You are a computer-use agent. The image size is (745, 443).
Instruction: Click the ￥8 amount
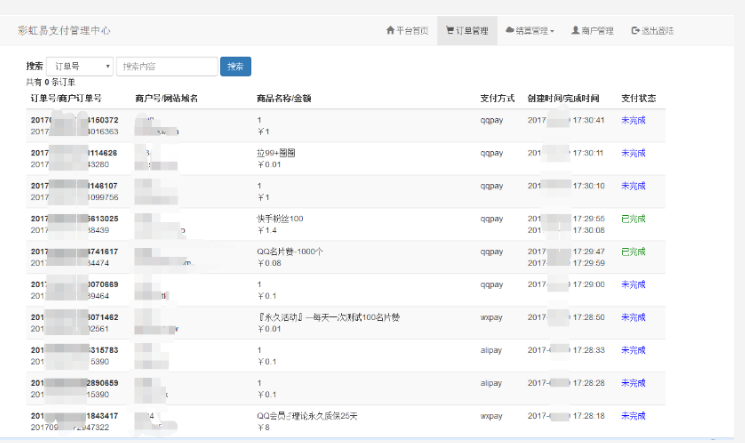tap(263, 427)
